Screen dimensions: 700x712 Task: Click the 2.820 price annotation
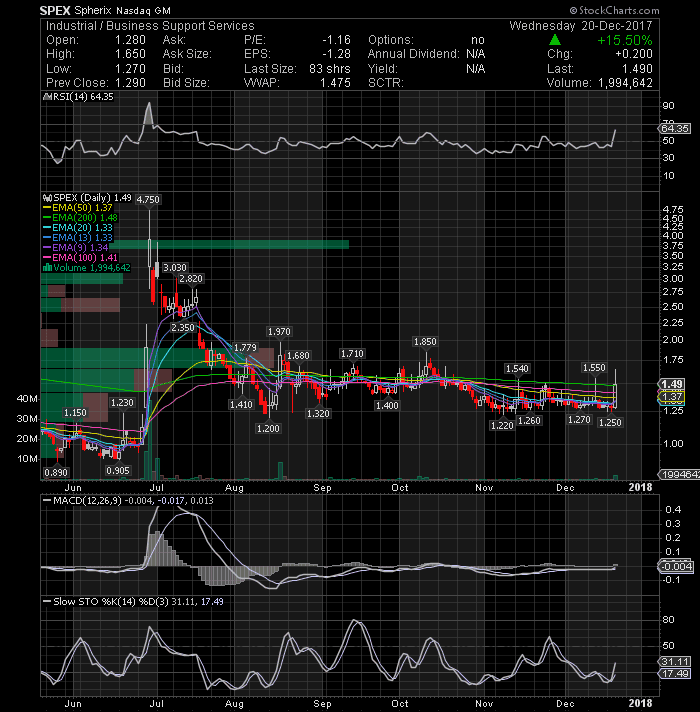click(x=191, y=279)
